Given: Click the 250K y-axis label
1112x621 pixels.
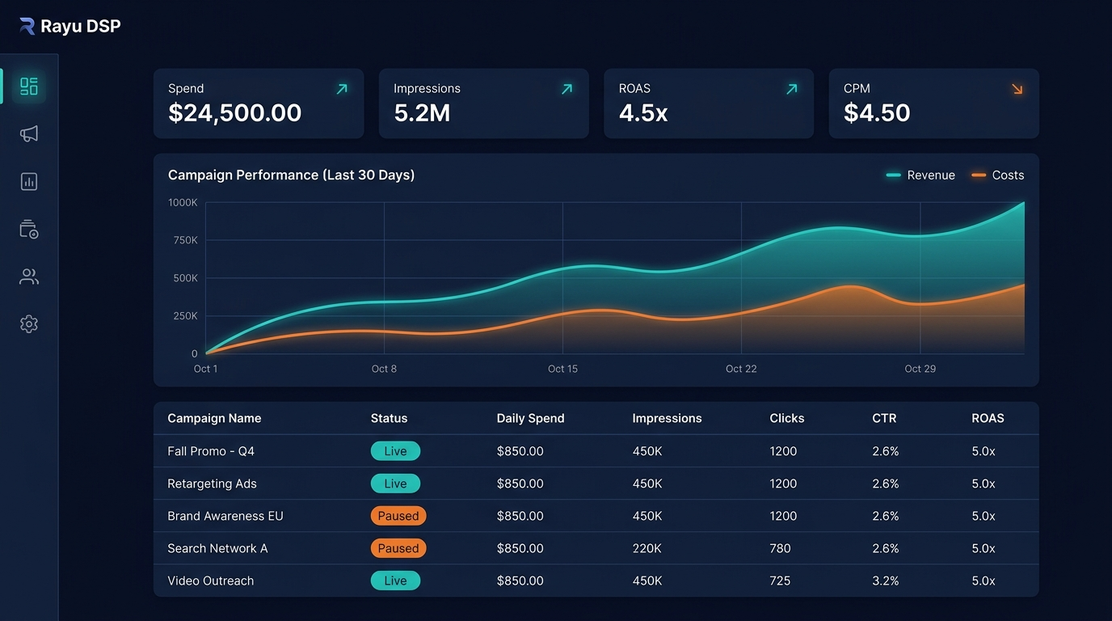Looking at the screenshot, I should coord(186,315).
